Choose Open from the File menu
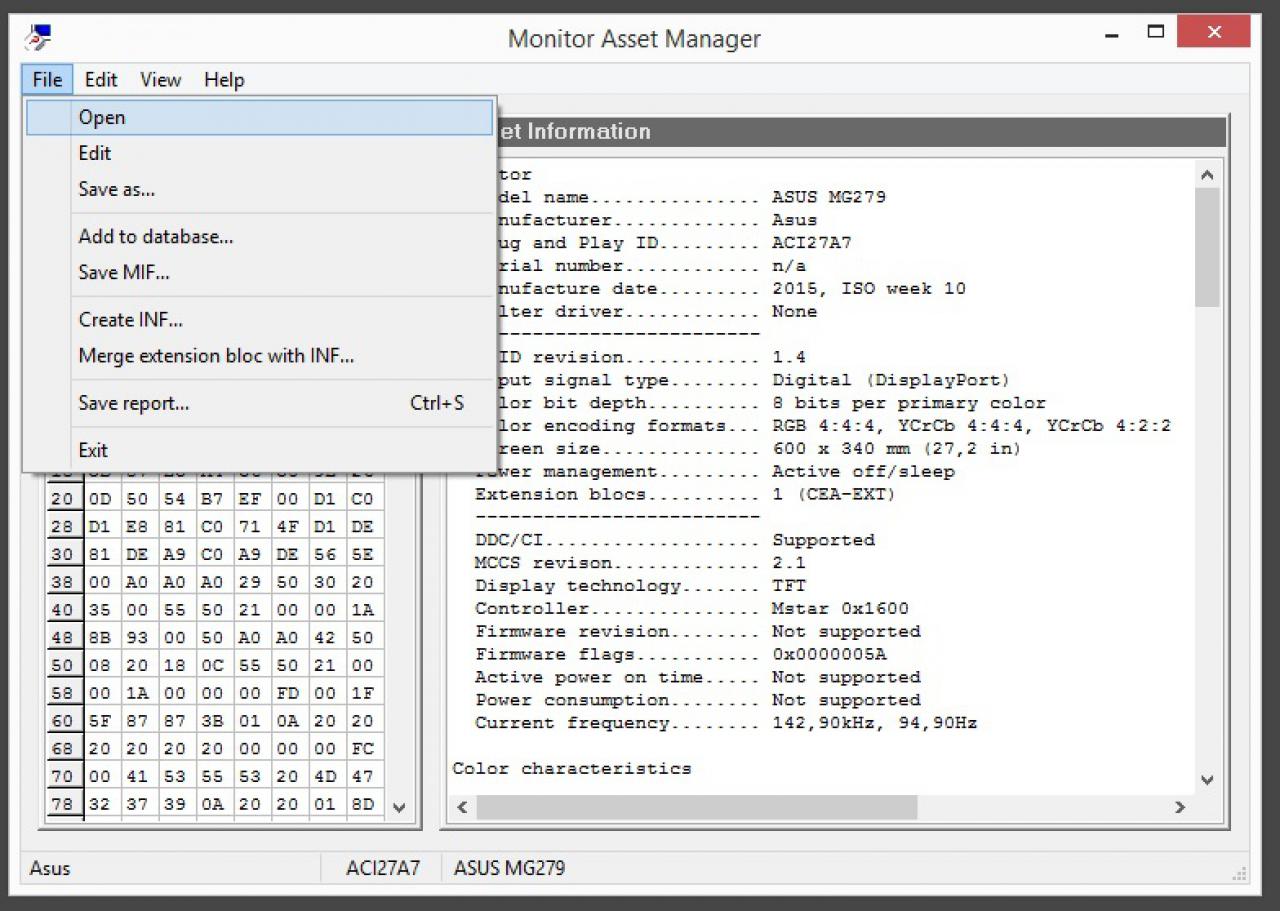Image resolution: width=1280 pixels, height=911 pixels. (x=260, y=117)
